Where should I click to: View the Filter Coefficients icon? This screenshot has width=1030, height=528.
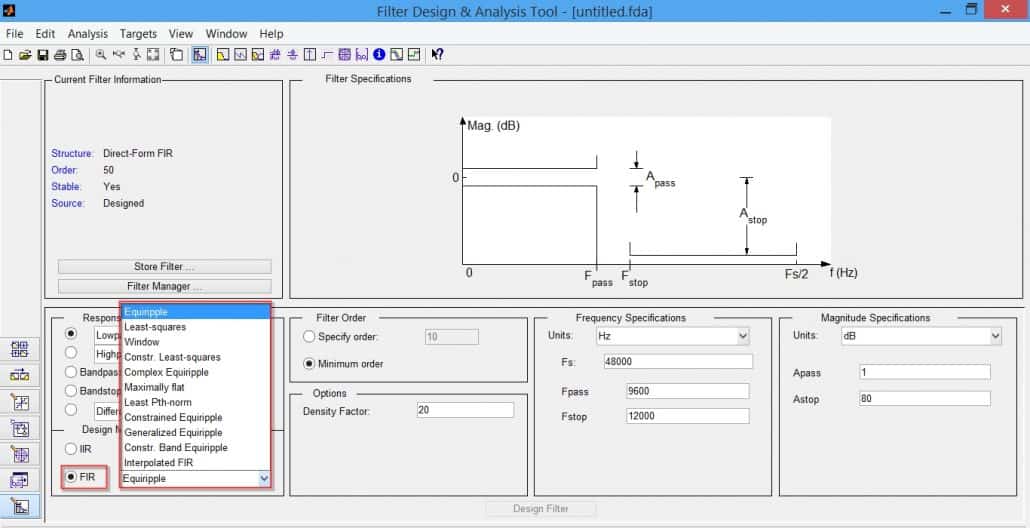tap(361, 55)
